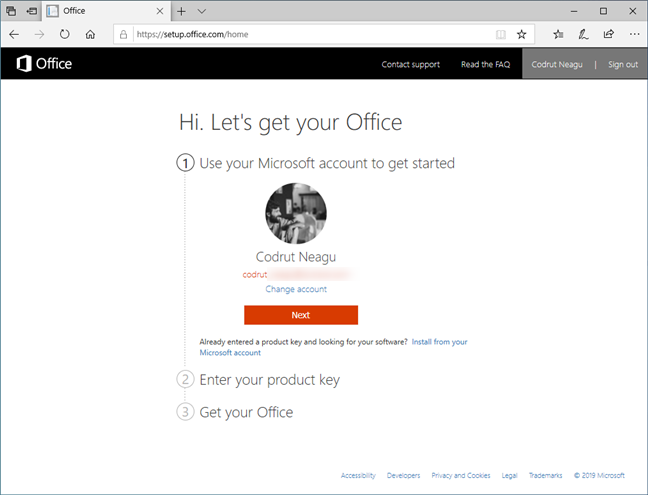The height and width of the screenshot is (495, 648).
Task: Toggle Reading view in the address bar
Action: pyautogui.click(x=500, y=34)
